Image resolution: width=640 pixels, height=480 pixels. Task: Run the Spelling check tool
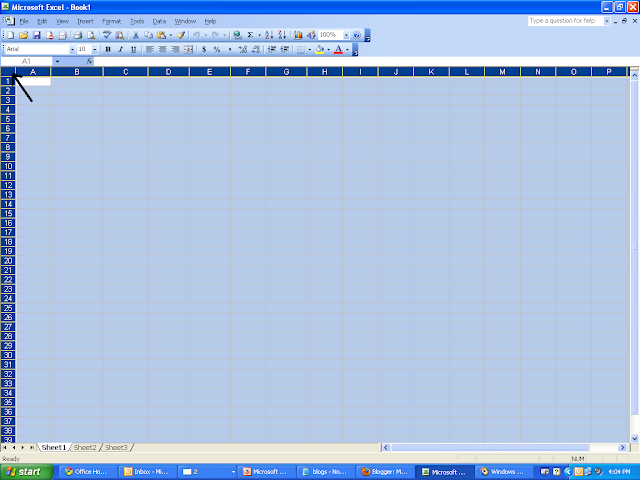pos(107,35)
